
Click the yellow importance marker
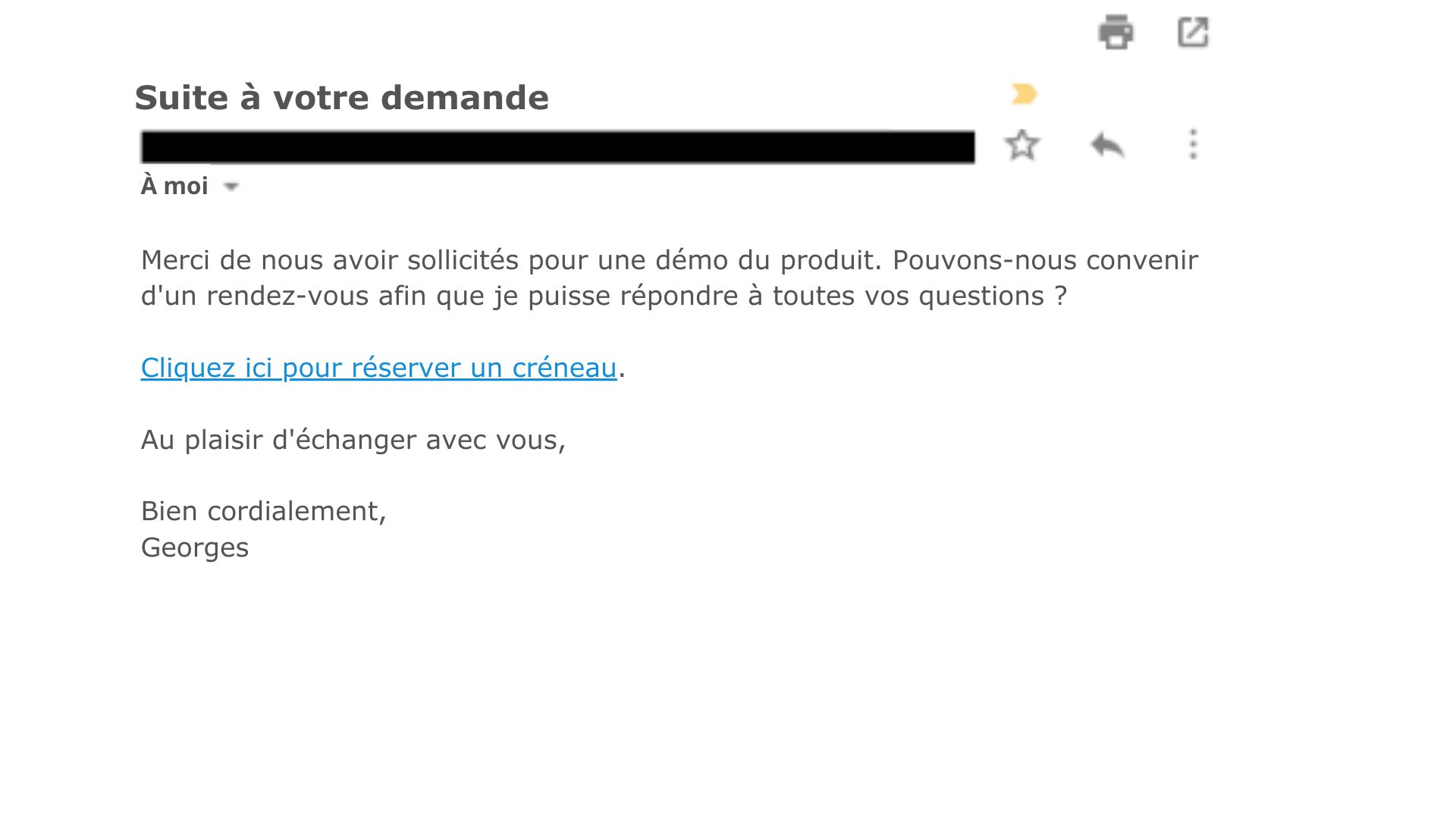click(x=1024, y=94)
